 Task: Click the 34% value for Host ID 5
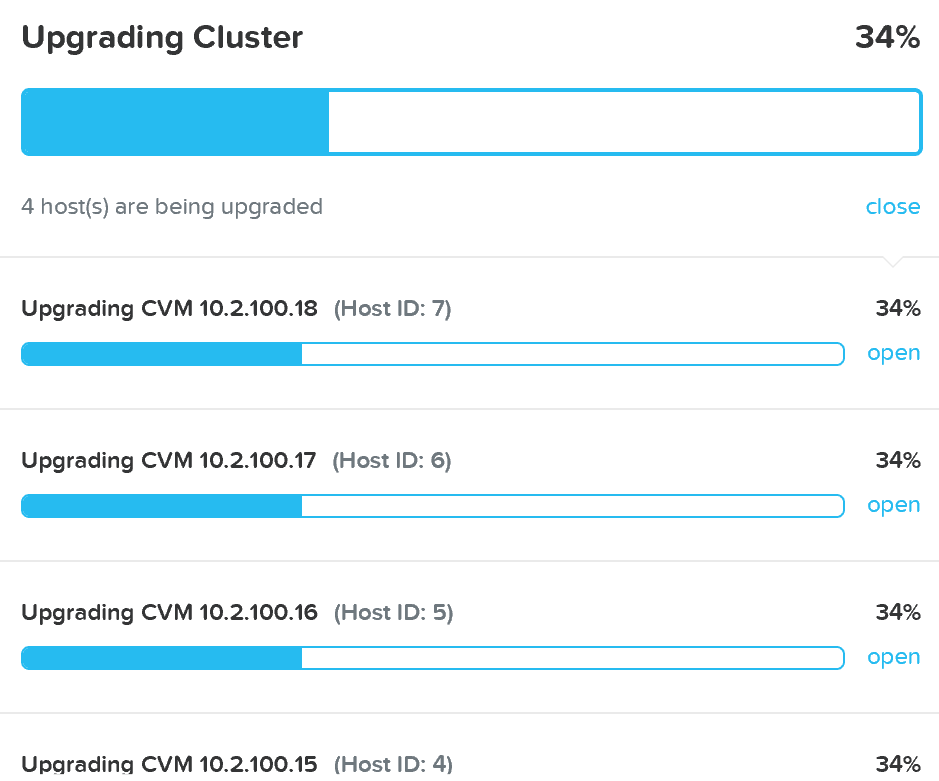tap(897, 613)
